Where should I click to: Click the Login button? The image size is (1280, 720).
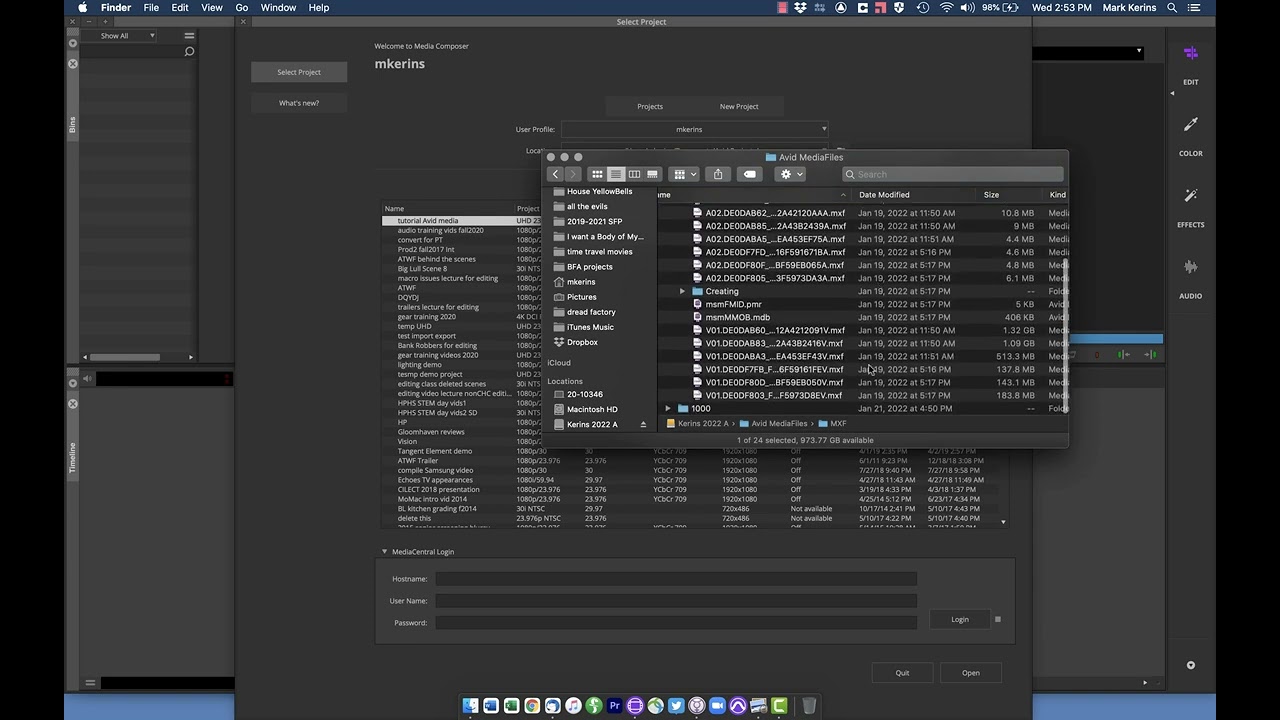click(x=960, y=619)
